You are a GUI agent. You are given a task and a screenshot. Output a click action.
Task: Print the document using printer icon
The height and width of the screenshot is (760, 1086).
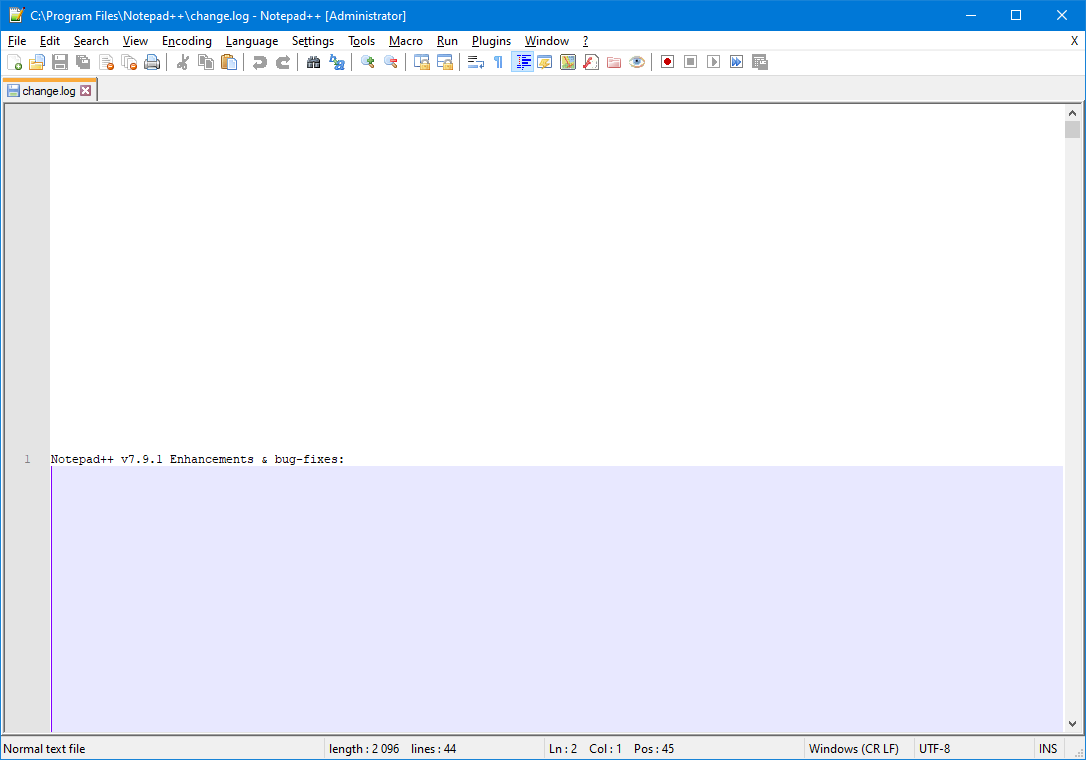152,62
